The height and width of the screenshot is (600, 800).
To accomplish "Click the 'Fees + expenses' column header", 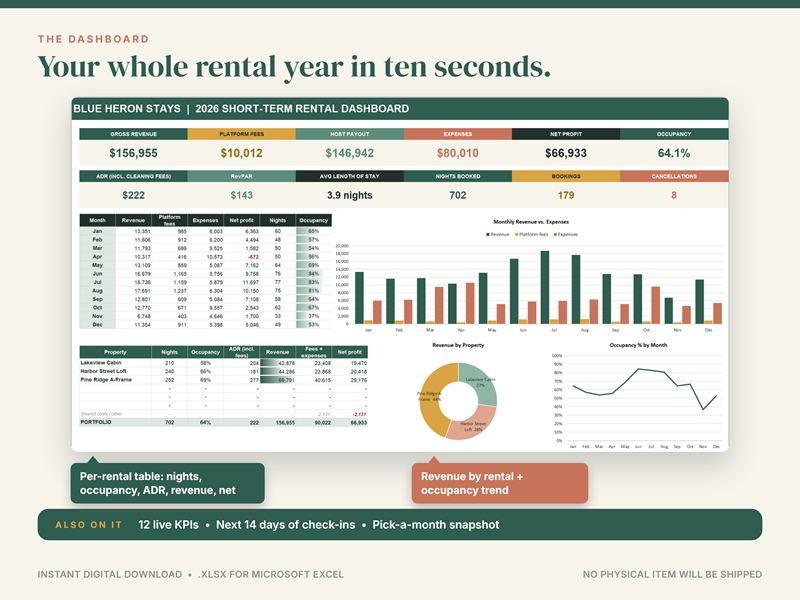I will pyautogui.click(x=314, y=352).
